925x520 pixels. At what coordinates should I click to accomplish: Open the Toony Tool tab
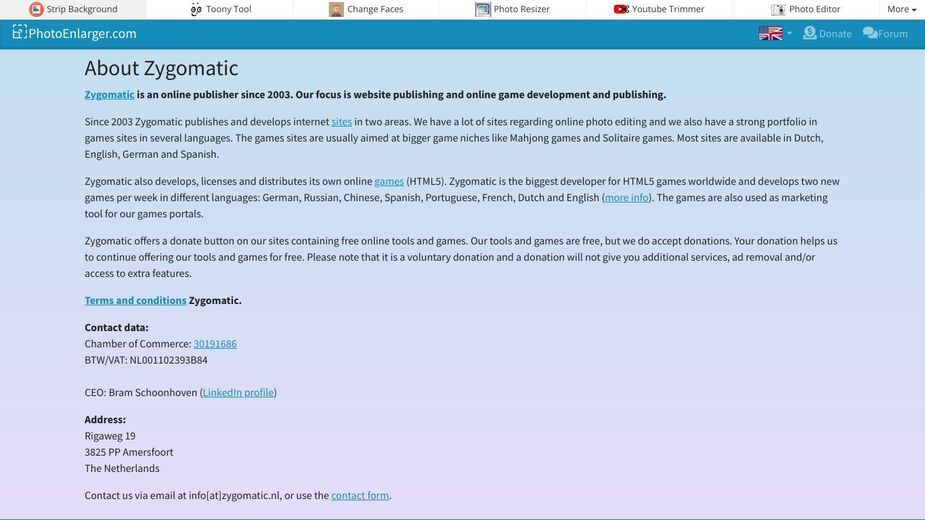coord(220,9)
